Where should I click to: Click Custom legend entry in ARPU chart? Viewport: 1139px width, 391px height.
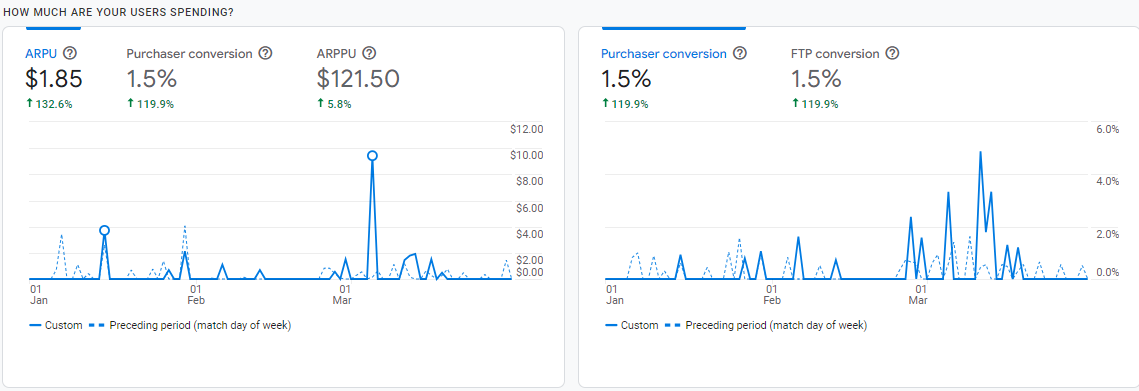[56, 326]
